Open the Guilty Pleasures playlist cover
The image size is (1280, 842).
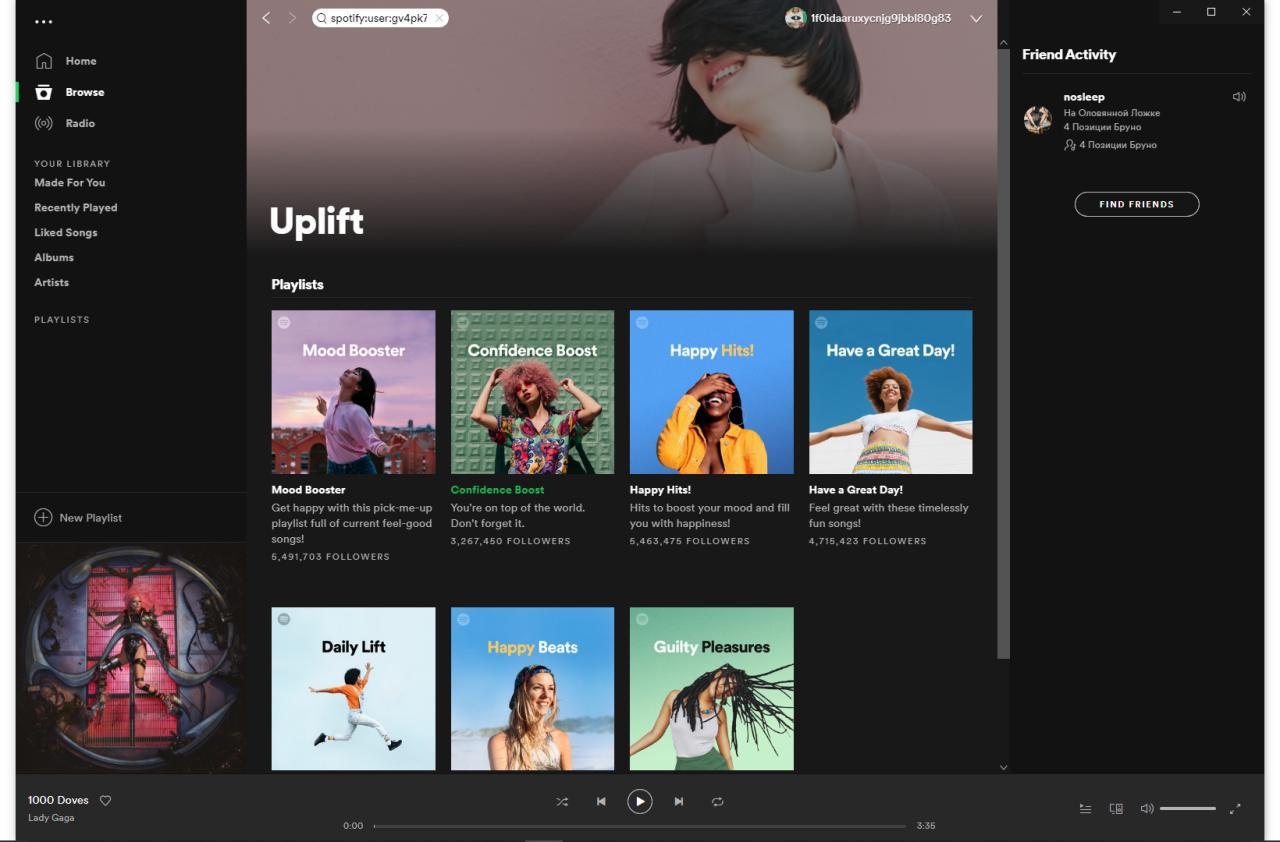[x=711, y=689]
